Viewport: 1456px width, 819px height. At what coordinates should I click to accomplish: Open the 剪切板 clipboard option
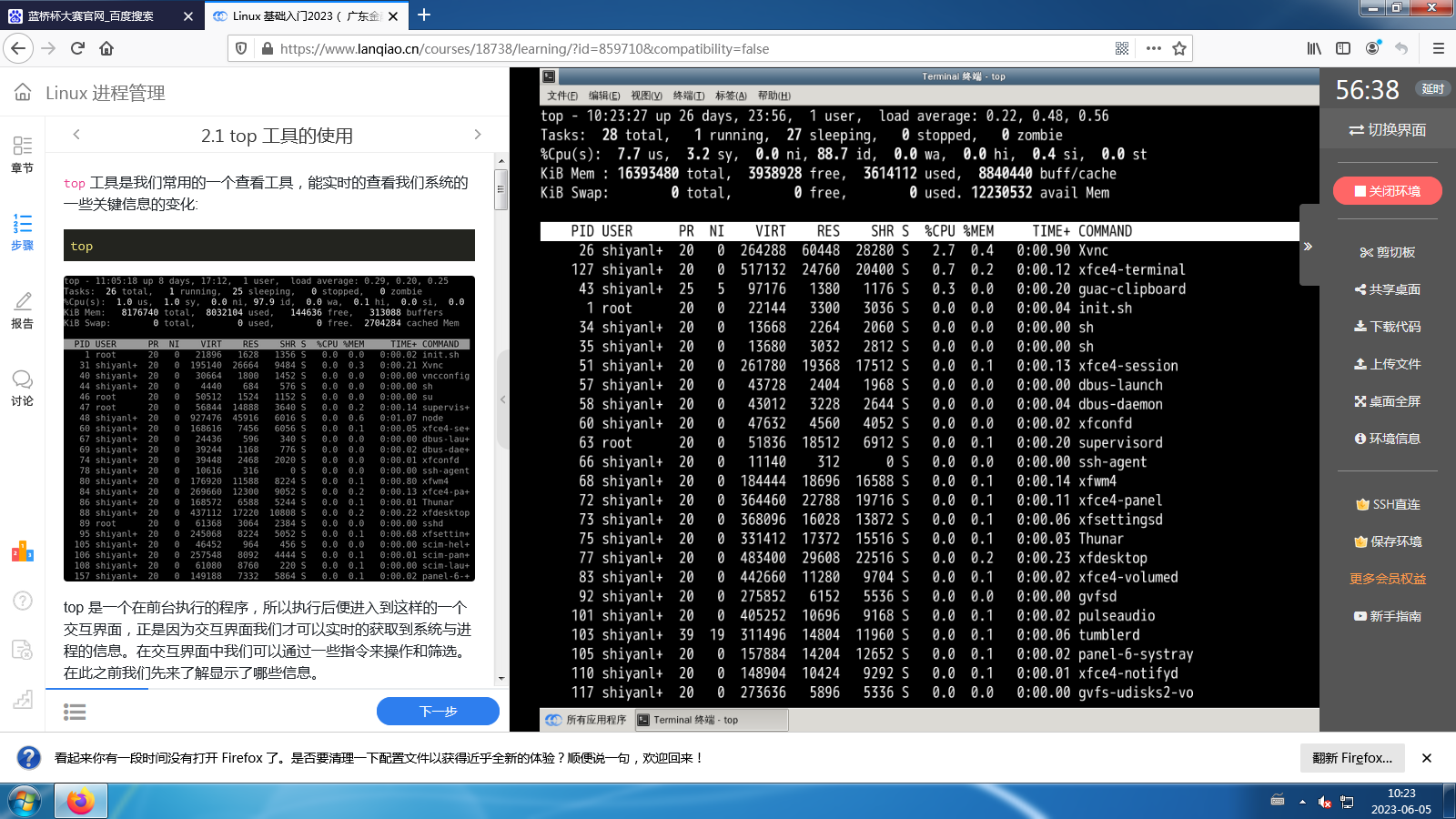1387,252
